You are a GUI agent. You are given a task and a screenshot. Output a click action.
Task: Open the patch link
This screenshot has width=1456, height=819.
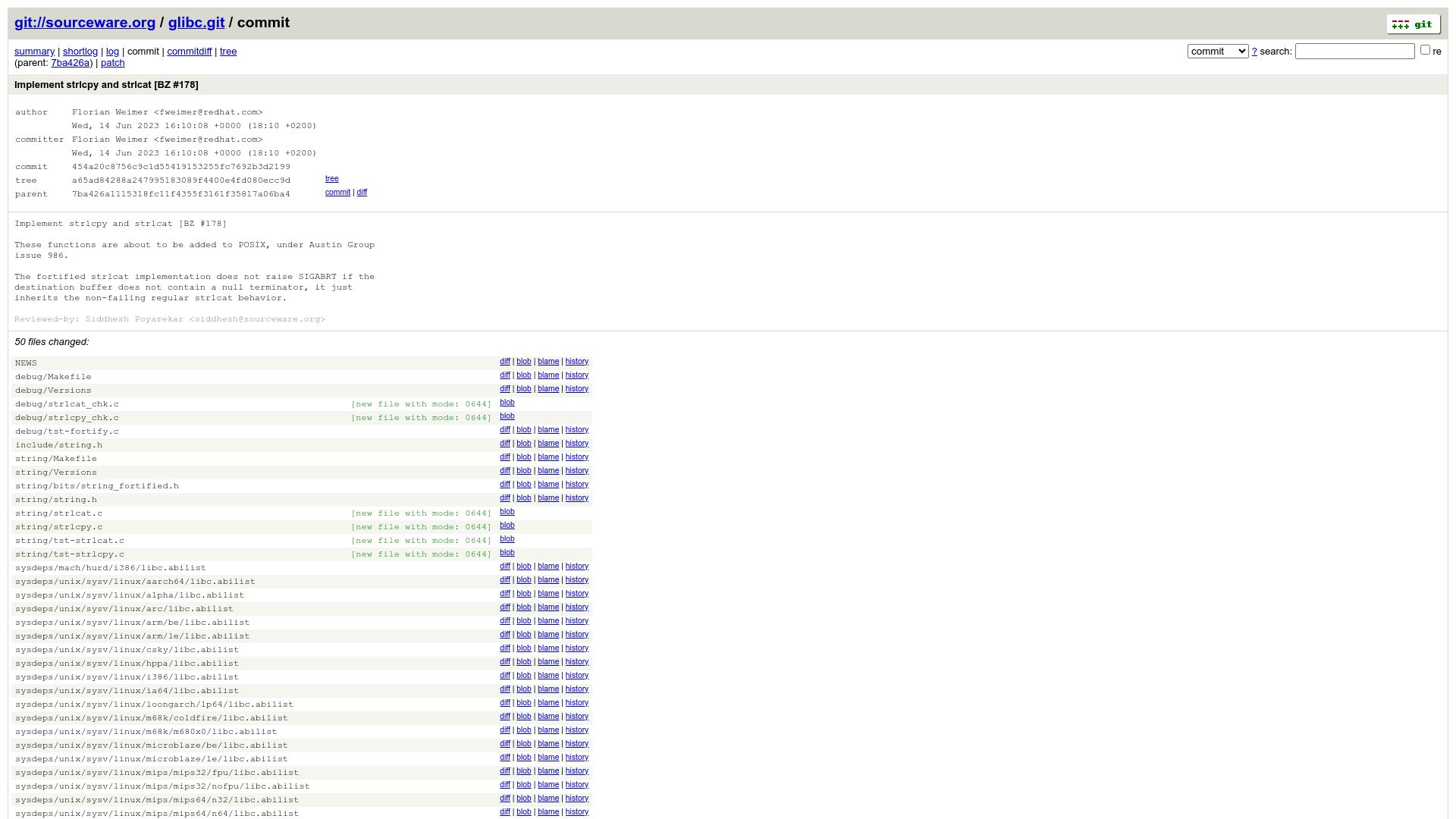[x=112, y=63]
